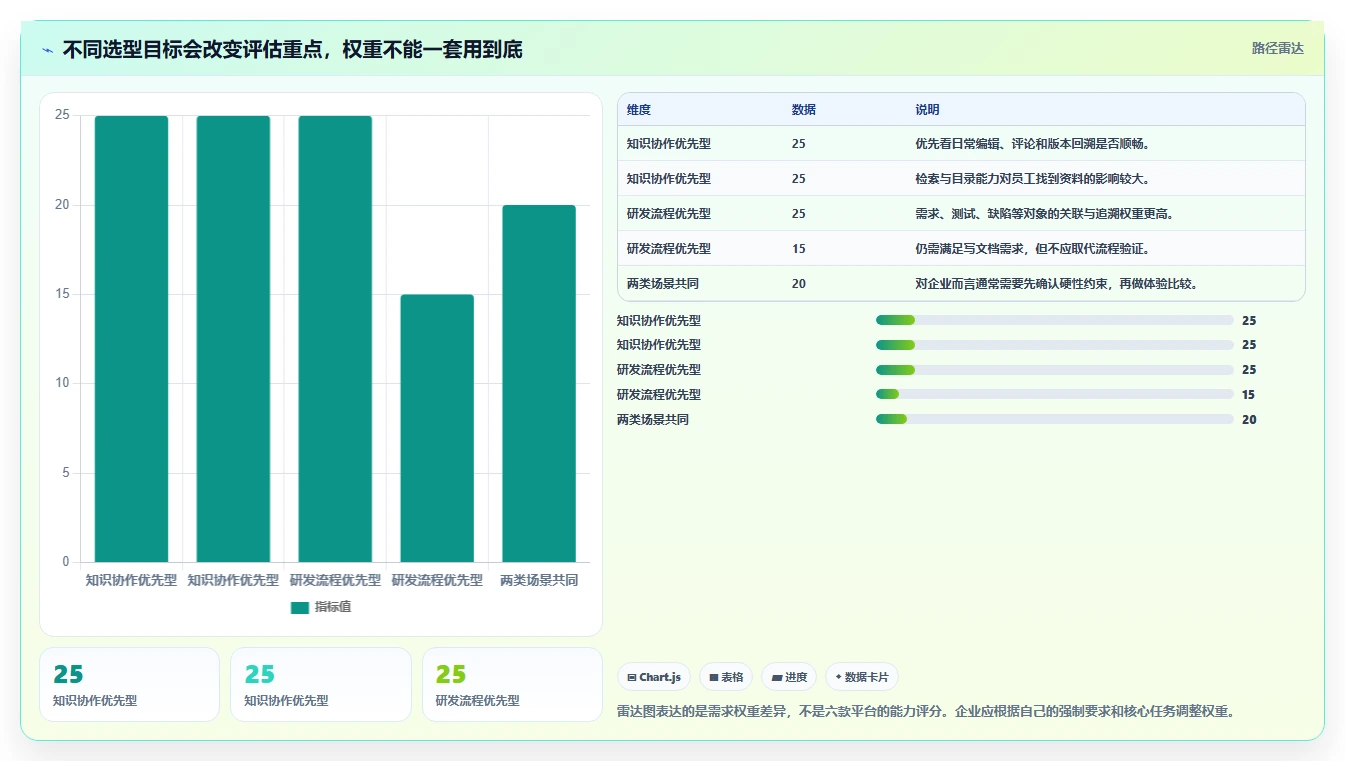Click the 数据 column header
The width and height of the screenshot is (1345, 761).
(804, 110)
